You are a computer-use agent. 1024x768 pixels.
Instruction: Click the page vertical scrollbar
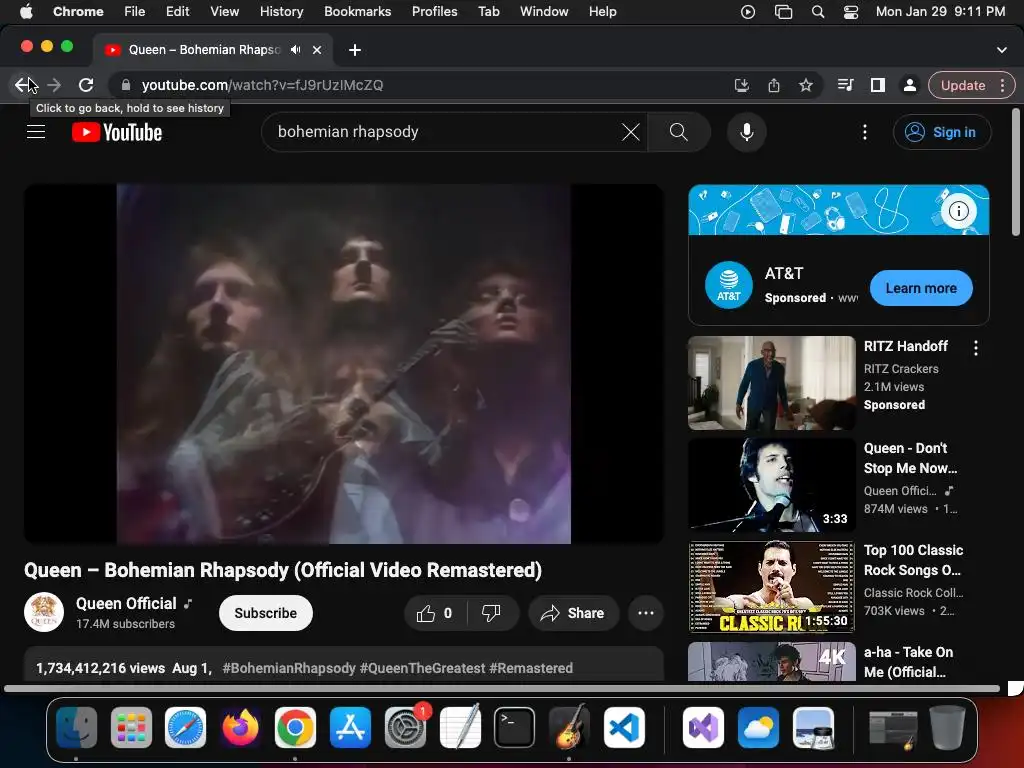[1015, 173]
